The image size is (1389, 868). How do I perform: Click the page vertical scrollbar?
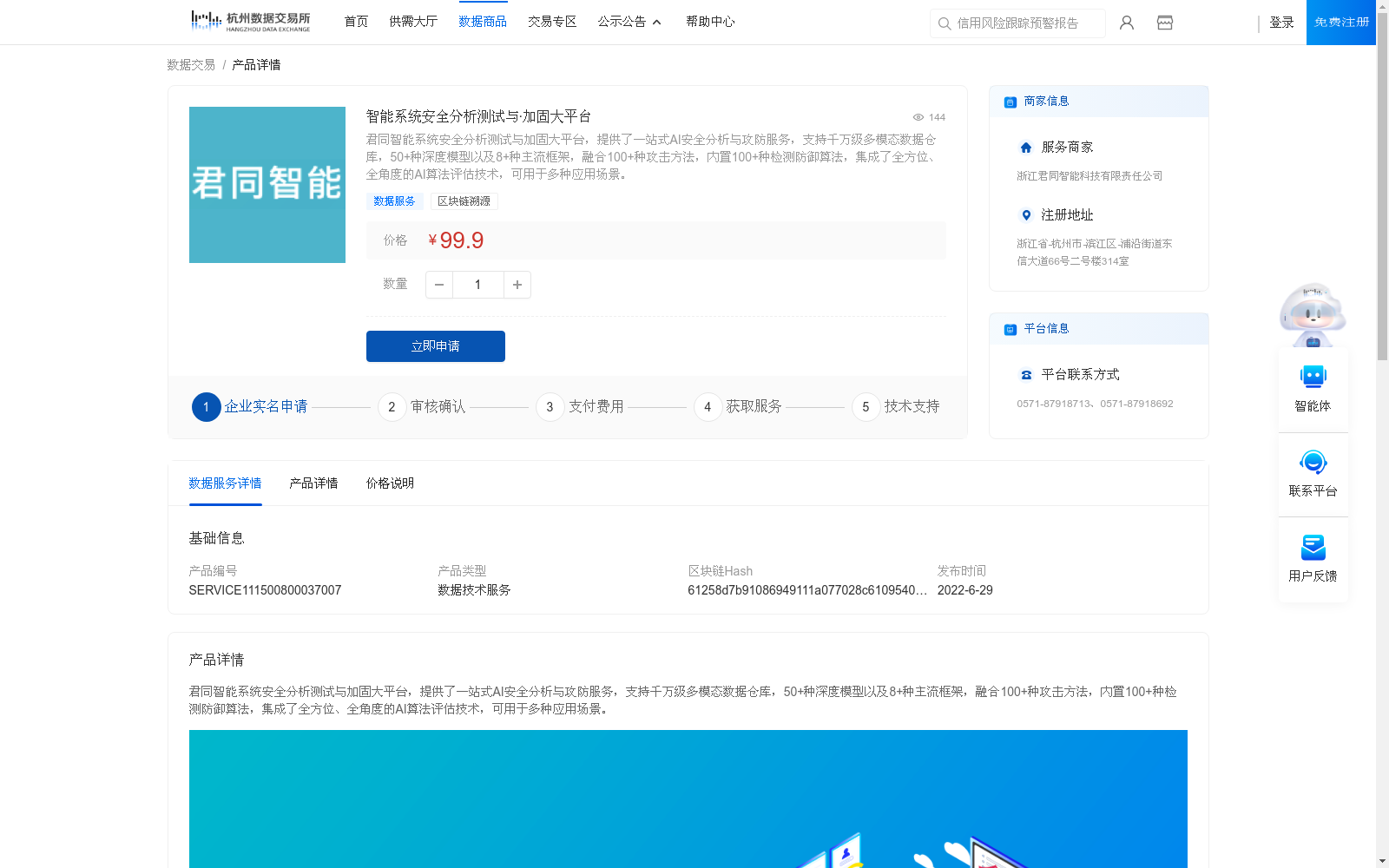coord(1382,187)
